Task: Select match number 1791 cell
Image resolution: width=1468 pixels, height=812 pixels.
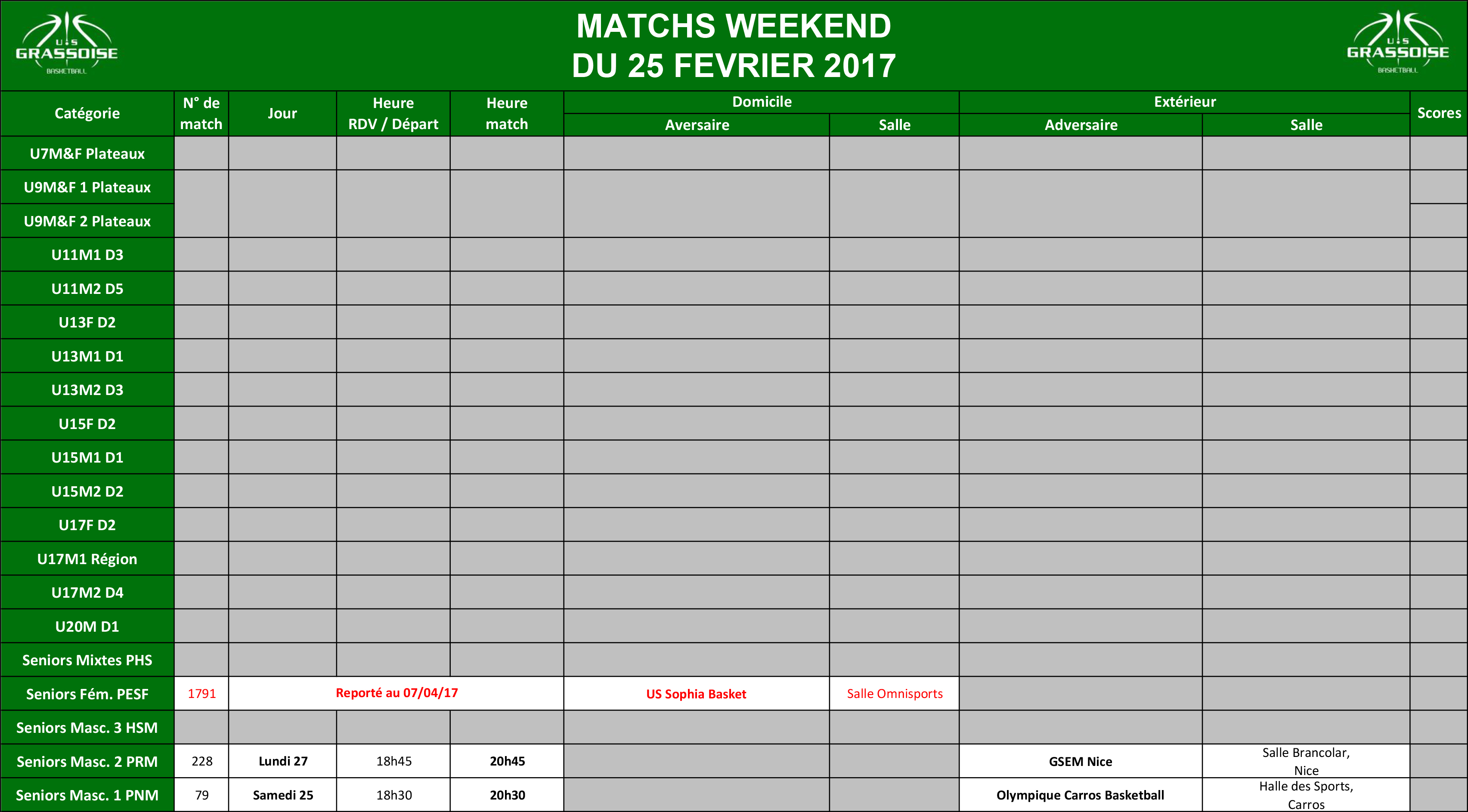Action: [x=202, y=694]
